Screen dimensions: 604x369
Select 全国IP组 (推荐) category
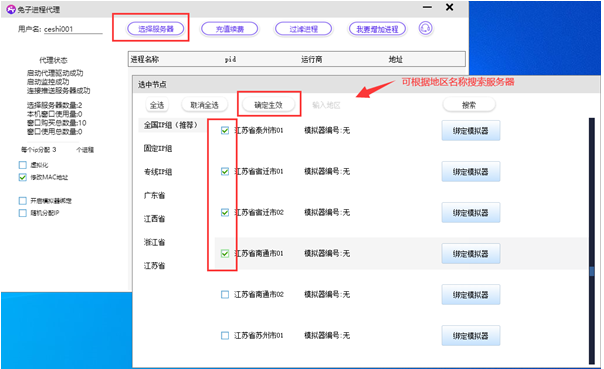[x=171, y=125]
